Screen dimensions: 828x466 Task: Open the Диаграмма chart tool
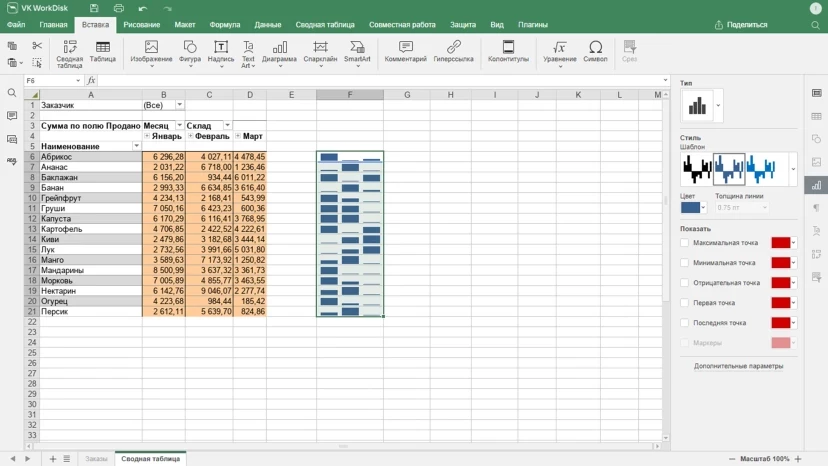(280, 47)
